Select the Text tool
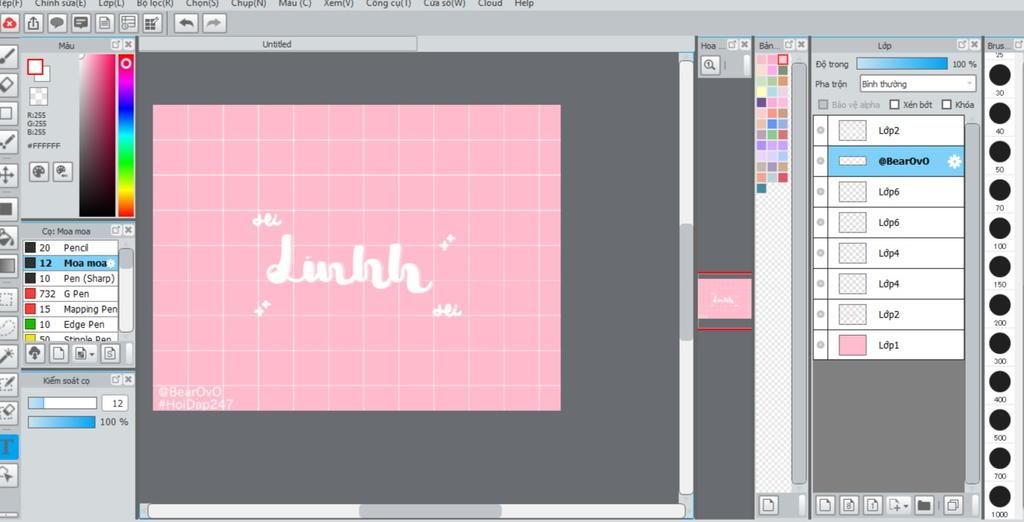 point(8,447)
